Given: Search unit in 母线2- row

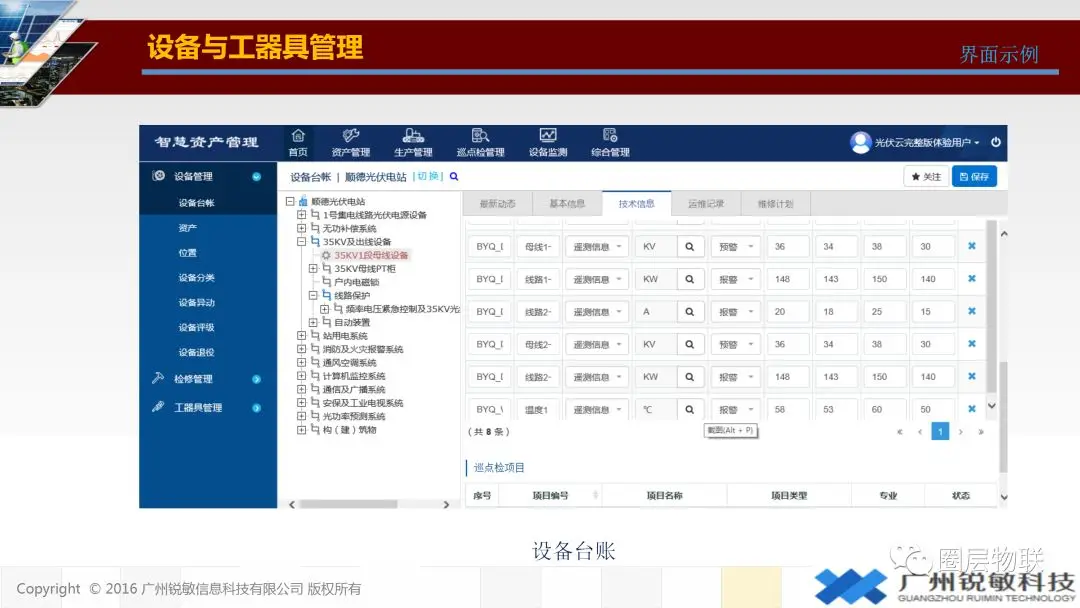Looking at the screenshot, I should (x=689, y=344).
